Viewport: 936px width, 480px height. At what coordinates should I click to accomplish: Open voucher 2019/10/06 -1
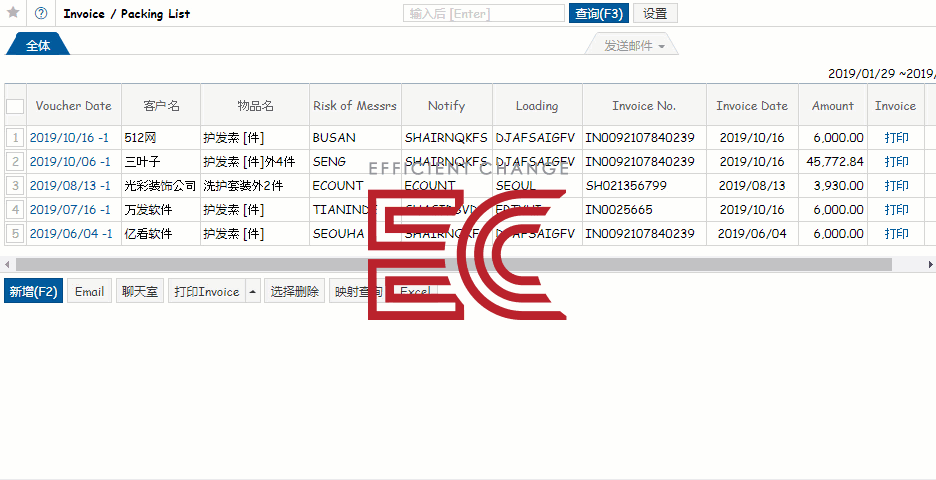tap(70, 162)
